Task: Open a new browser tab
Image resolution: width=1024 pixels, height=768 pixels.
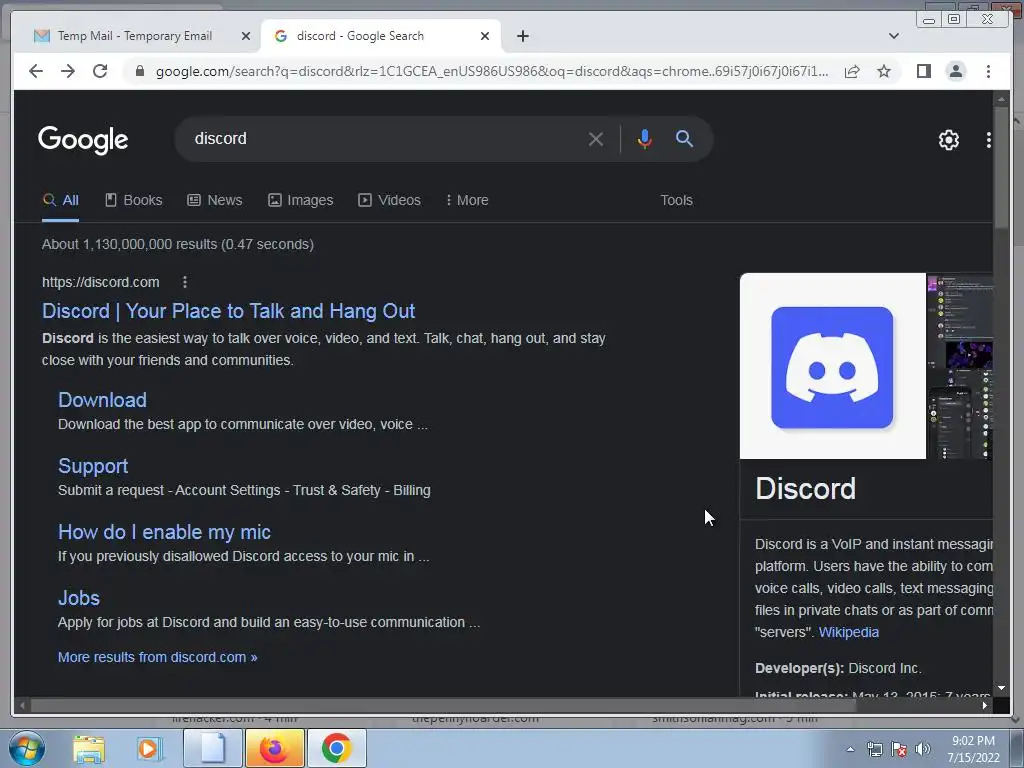Action: click(522, 36)
